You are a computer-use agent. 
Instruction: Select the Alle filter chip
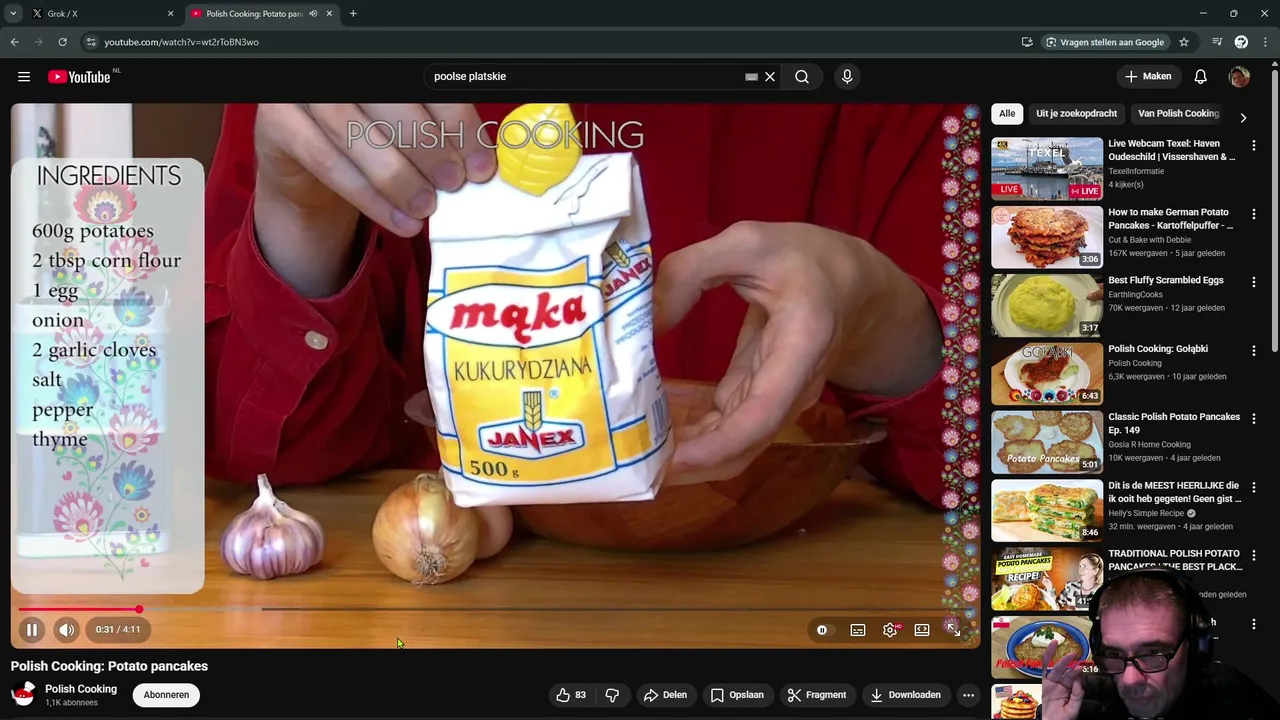[x=1007, y=114]
